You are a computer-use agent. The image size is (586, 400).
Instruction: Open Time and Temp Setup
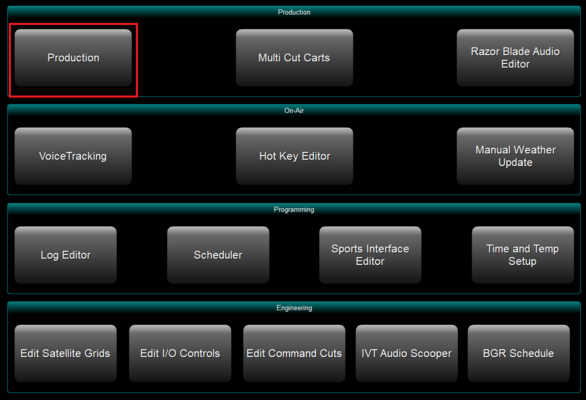(x=523, y=255)
